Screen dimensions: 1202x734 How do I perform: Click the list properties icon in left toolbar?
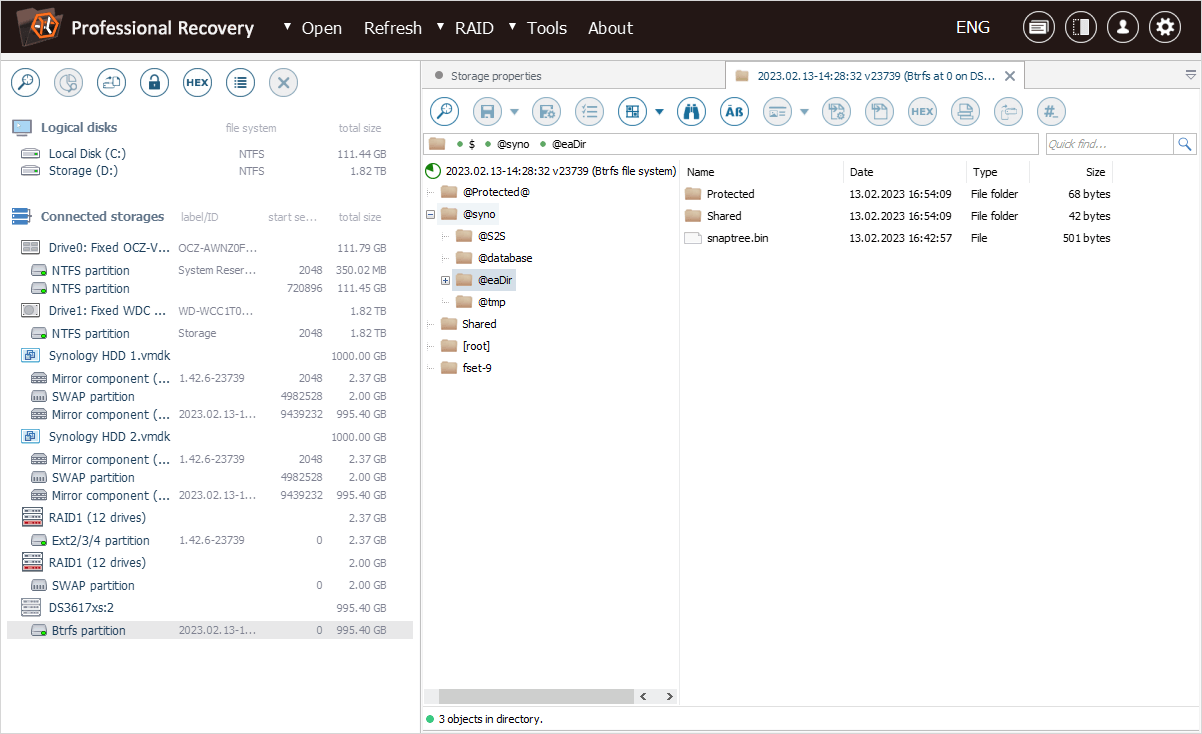pos(240,83)
